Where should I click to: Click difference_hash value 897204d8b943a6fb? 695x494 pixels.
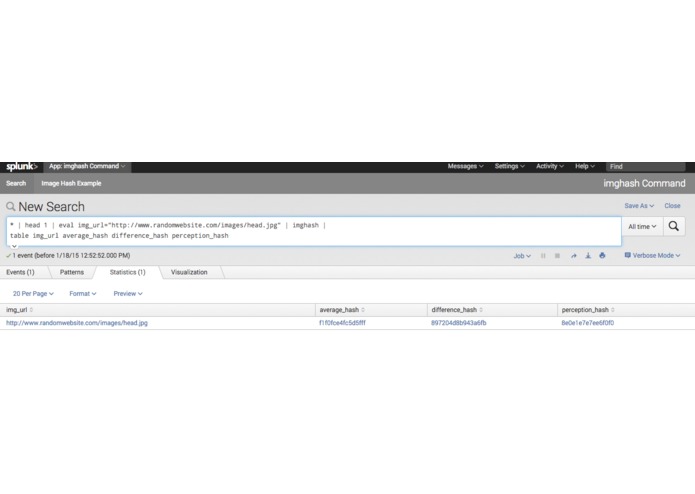pyautogui.click(x=459, y=323)
